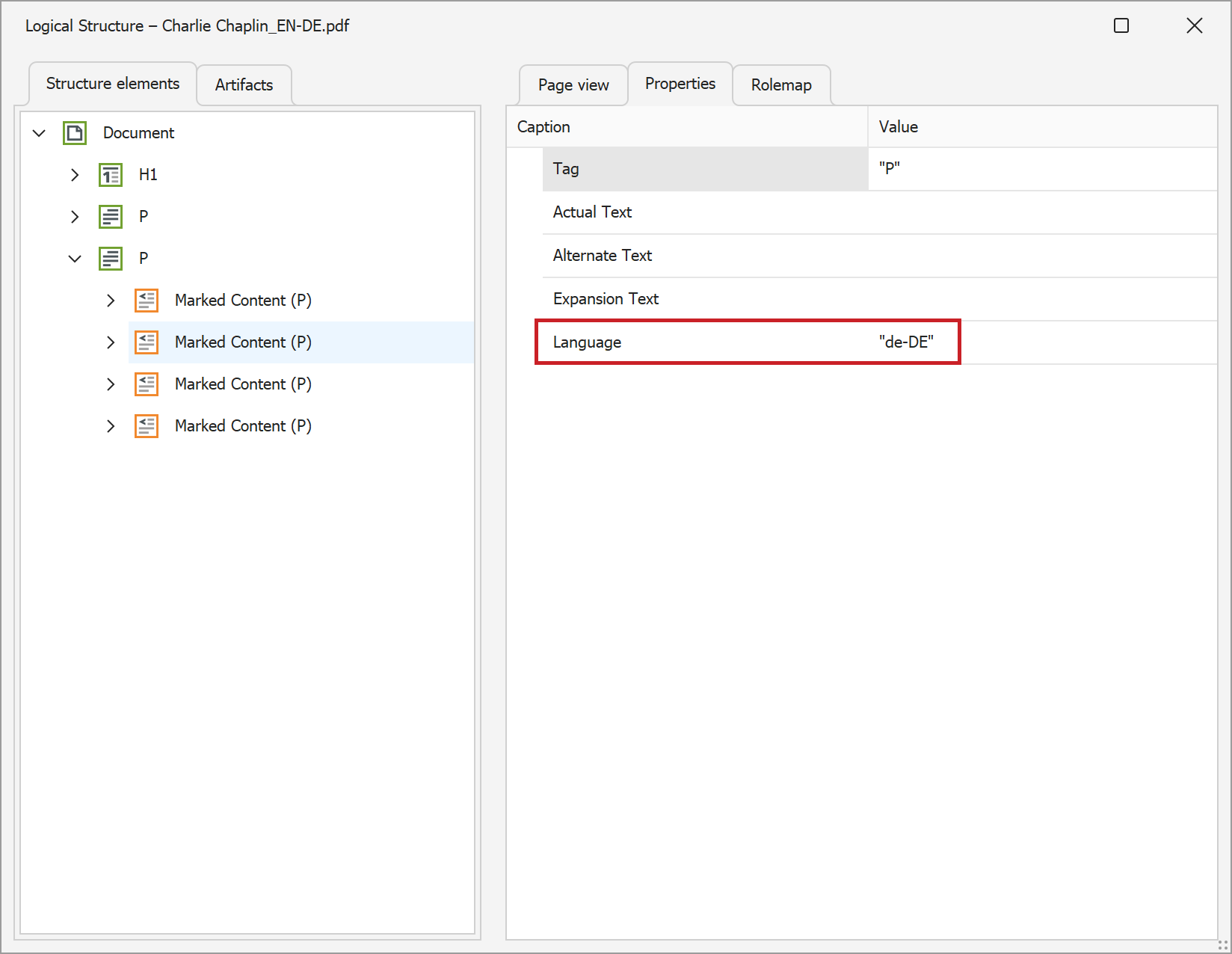Select the highlighted Marked Content (P) row
The image size is (1232, 954).
click(301, 342)
